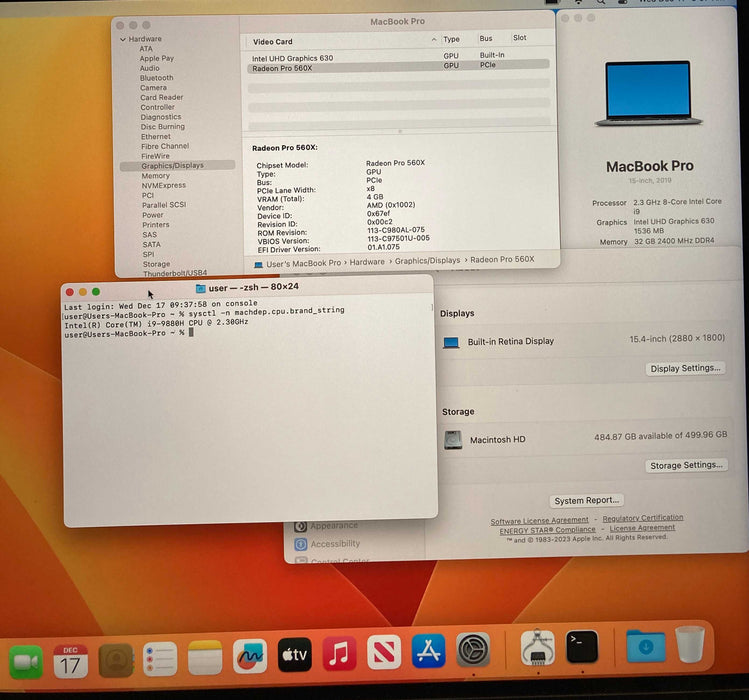Viewport: 749px width, 700px height.
Task: Select Power in hardware sidebar
Action: (153, 215)
